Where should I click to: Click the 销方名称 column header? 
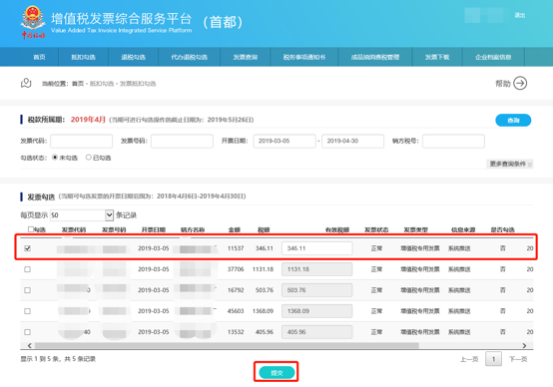click(193, 230)
